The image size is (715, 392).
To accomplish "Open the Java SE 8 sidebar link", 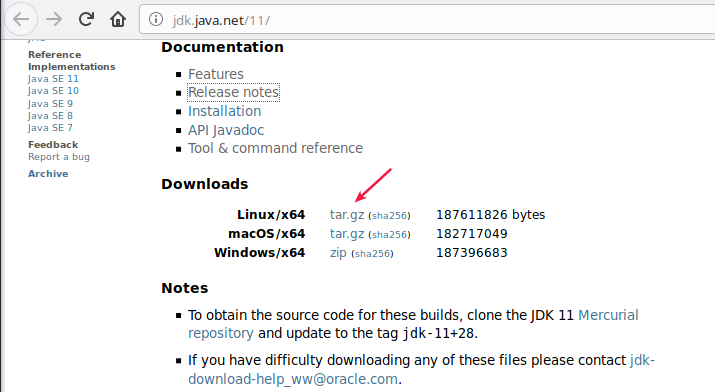I will click(50, 116).
